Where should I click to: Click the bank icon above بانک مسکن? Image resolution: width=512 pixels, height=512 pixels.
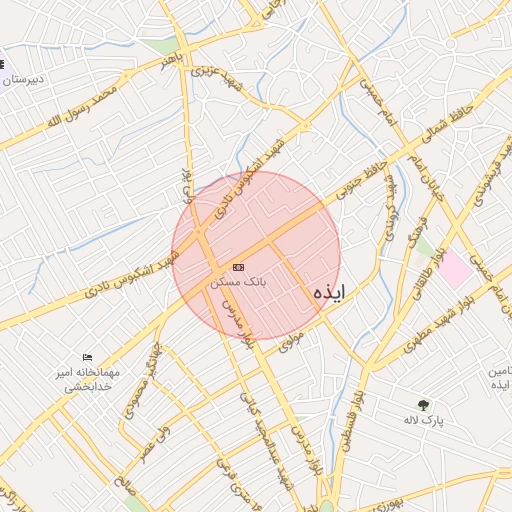tap(238, 267)
